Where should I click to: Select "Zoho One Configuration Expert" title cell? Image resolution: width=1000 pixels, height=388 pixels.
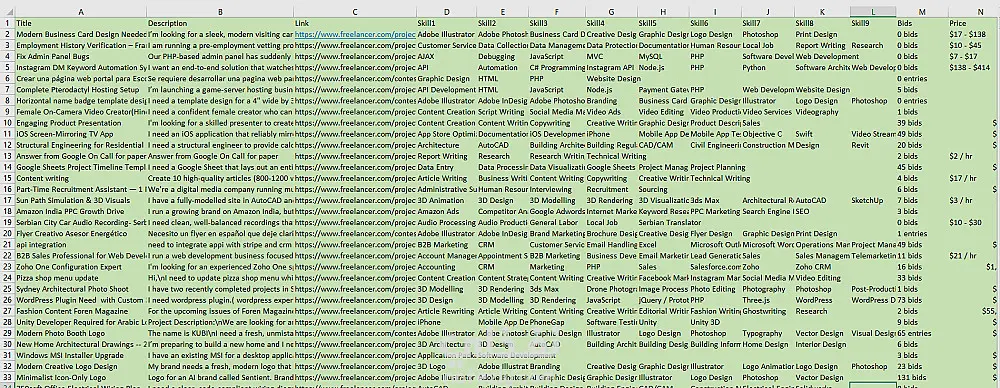click(81, 267)
